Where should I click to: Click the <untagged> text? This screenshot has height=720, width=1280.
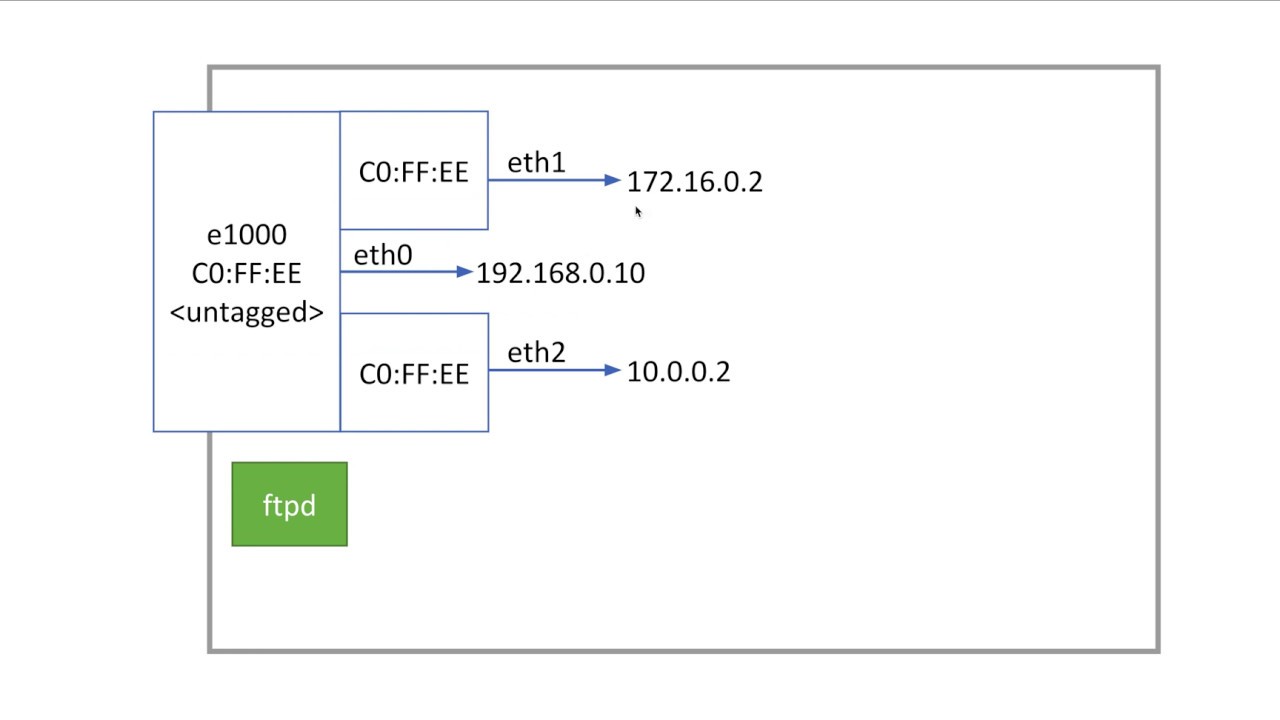(246, 312)
